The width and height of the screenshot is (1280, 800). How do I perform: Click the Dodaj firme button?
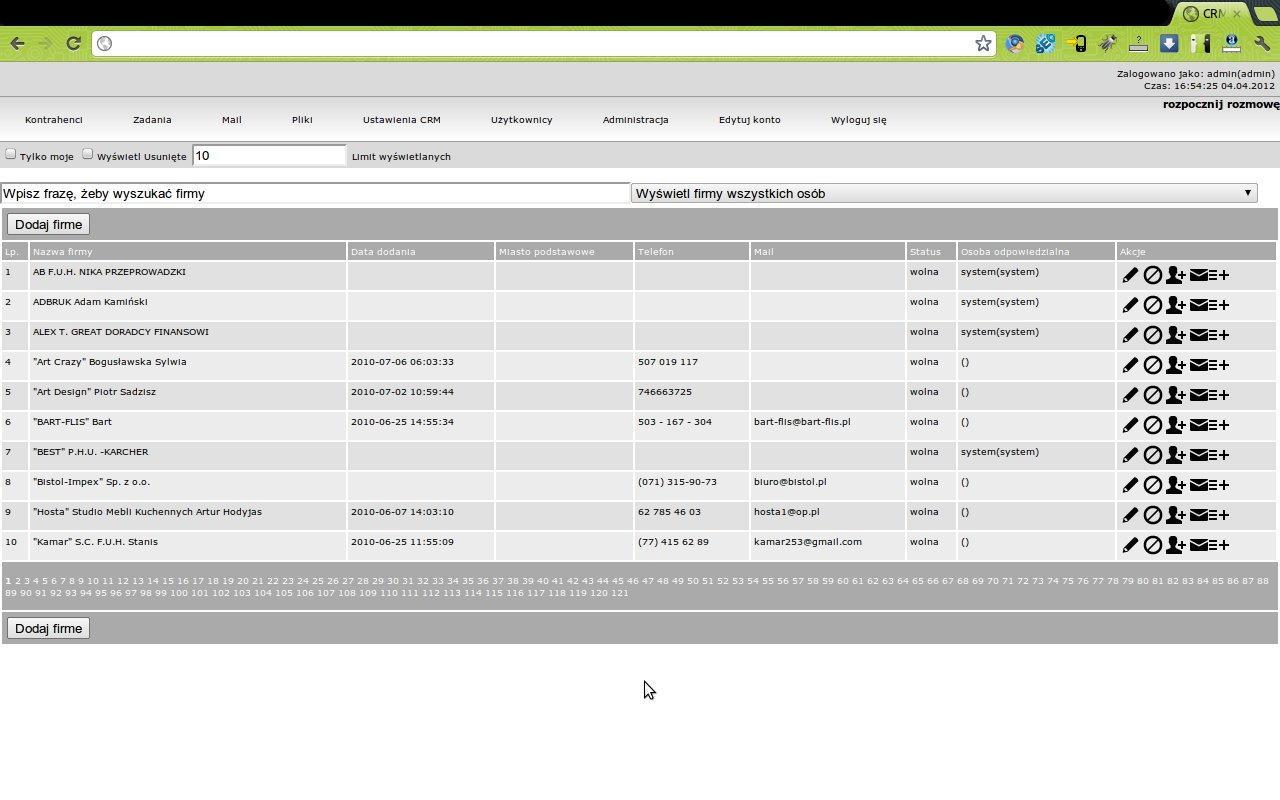pyautogui.click(x=47, y=224)
